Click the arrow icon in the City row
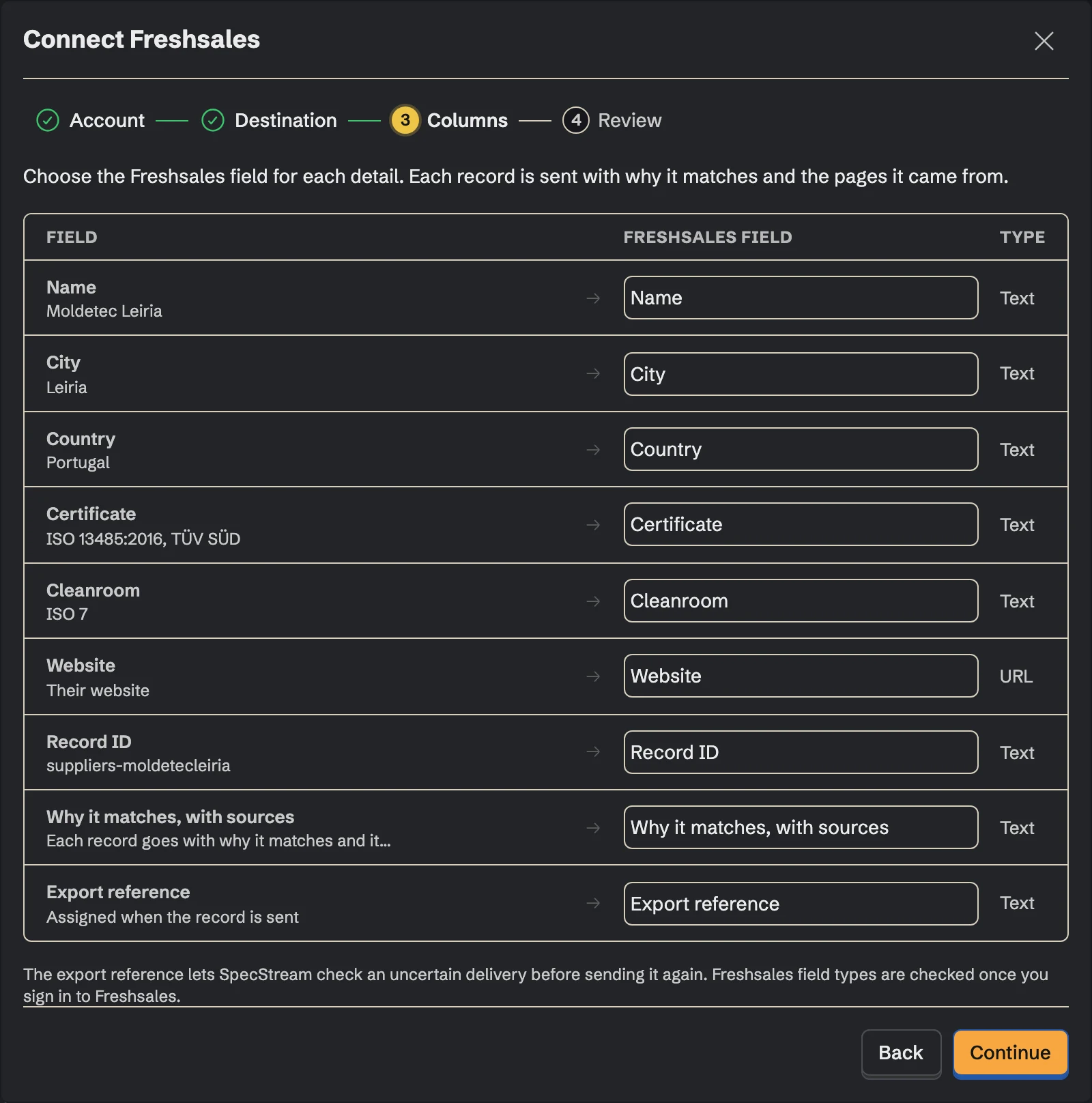This screenshot has height=1103, width=1092. 593,373
